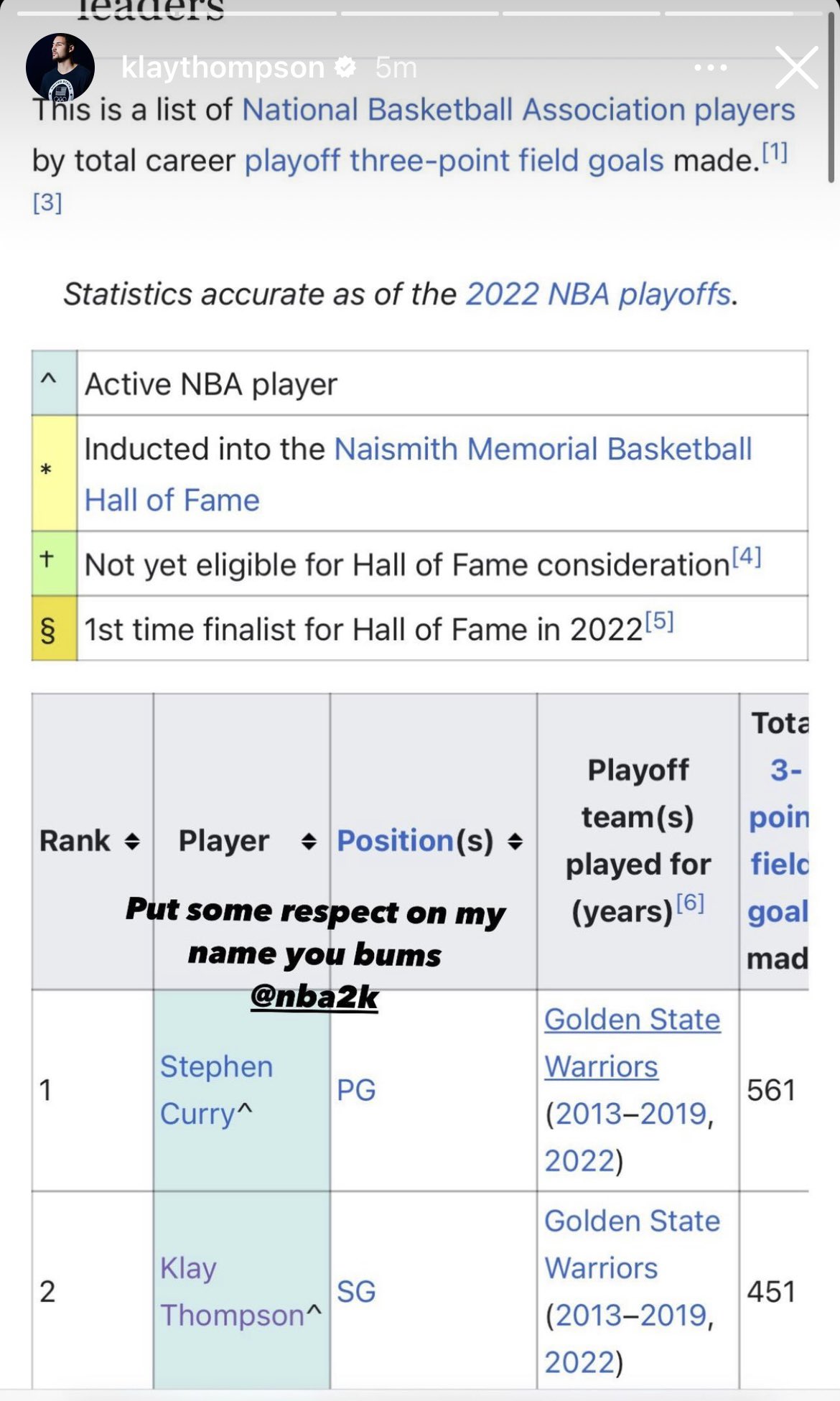Open the Klay Thompson player link
Screen dimensions: 840x1401
(233, 1291)
